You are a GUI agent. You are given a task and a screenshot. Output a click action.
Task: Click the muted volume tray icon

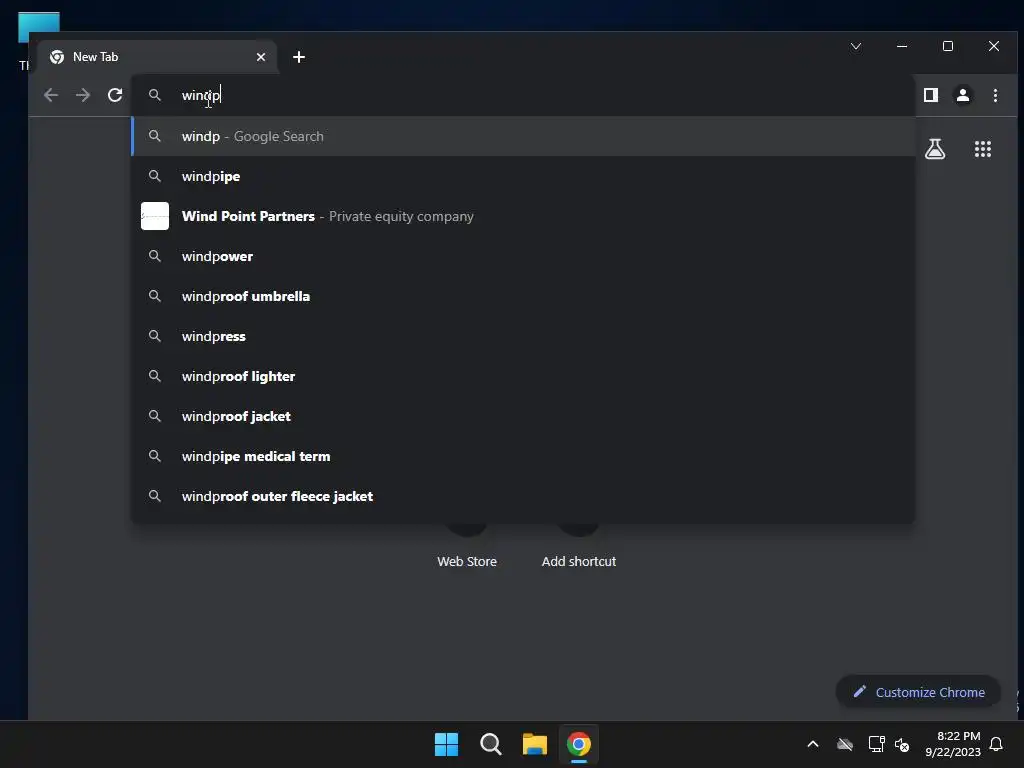tap(902, 744)
